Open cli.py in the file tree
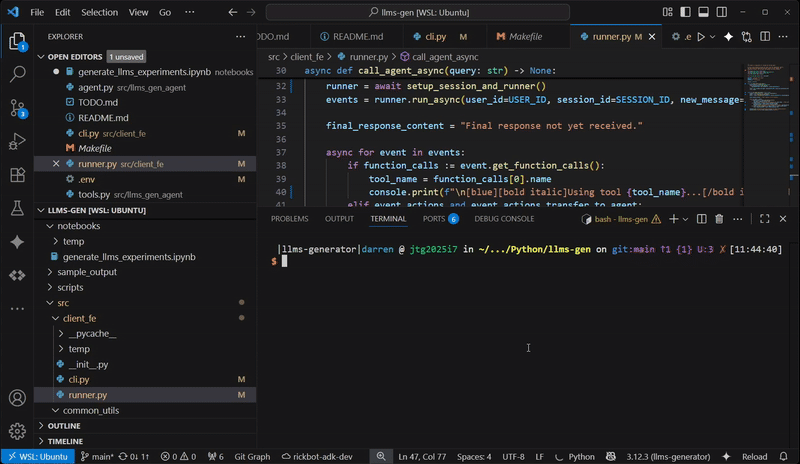The height and width of the screenshot is (464, 800). [78, 380]
